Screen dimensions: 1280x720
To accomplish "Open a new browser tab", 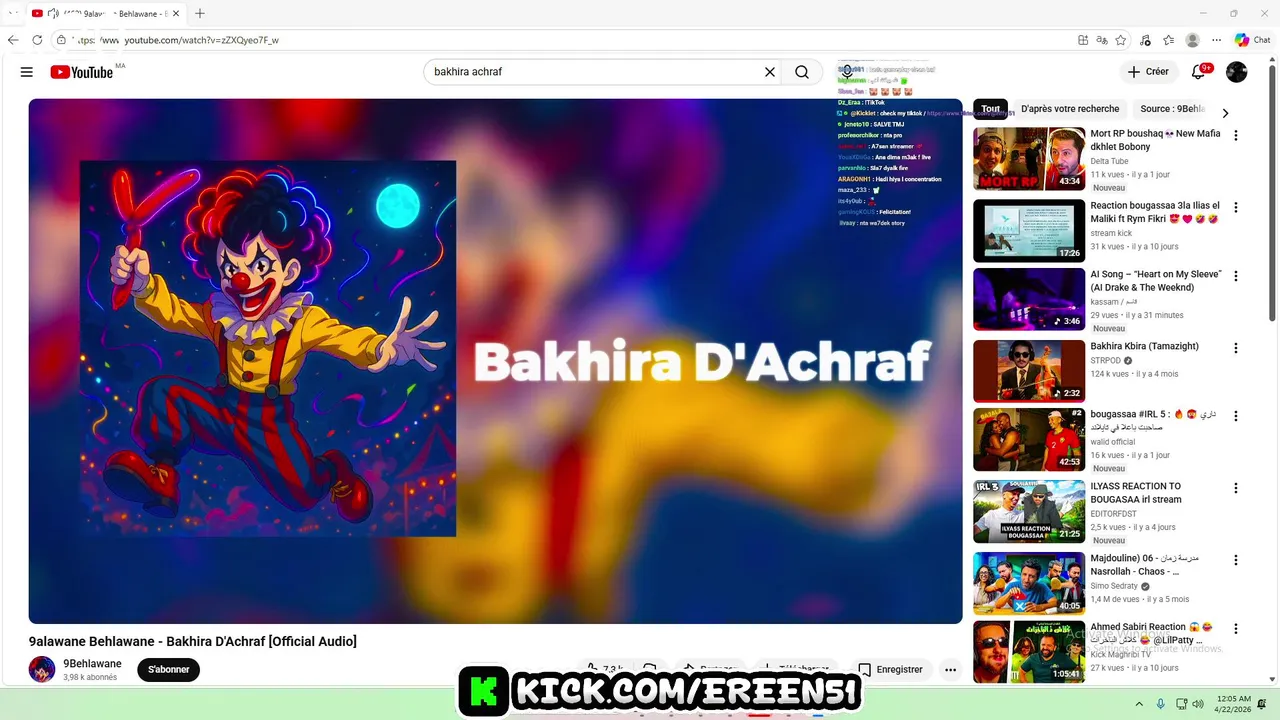I will (x=200, y=13).
